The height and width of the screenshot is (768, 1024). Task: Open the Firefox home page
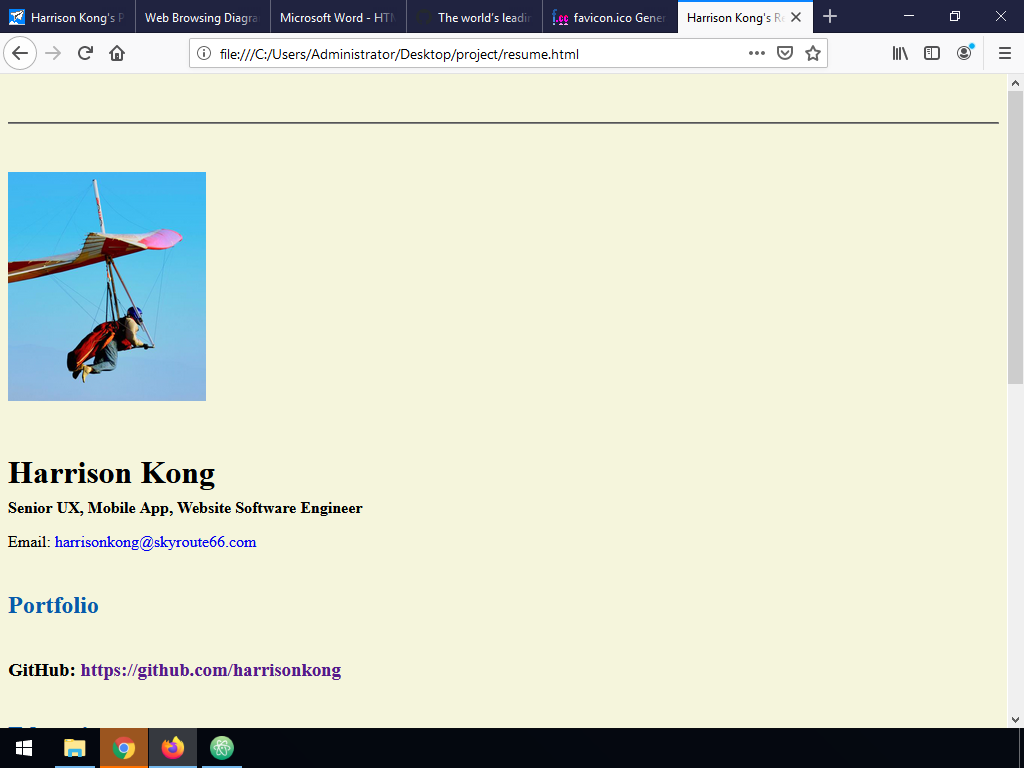click(x=117, y=54)
